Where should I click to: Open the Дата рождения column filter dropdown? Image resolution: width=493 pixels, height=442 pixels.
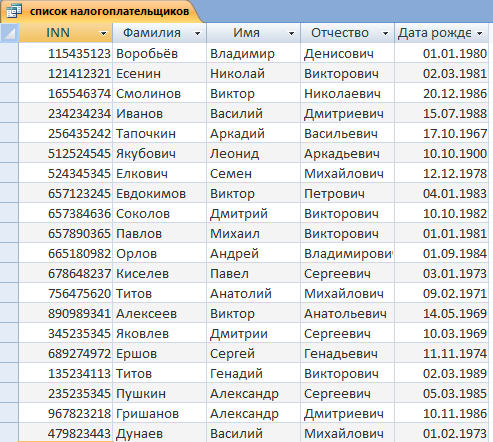coord(480,33)
